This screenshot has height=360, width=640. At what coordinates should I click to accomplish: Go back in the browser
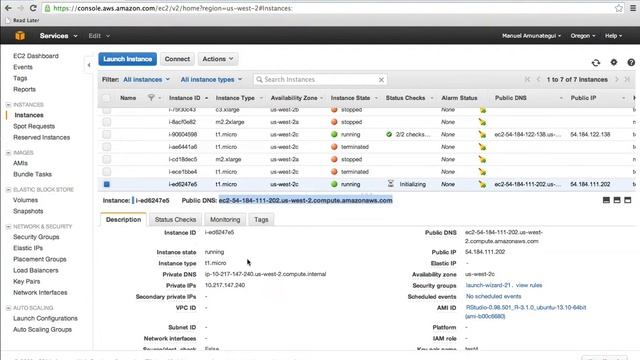click(8, 8)
